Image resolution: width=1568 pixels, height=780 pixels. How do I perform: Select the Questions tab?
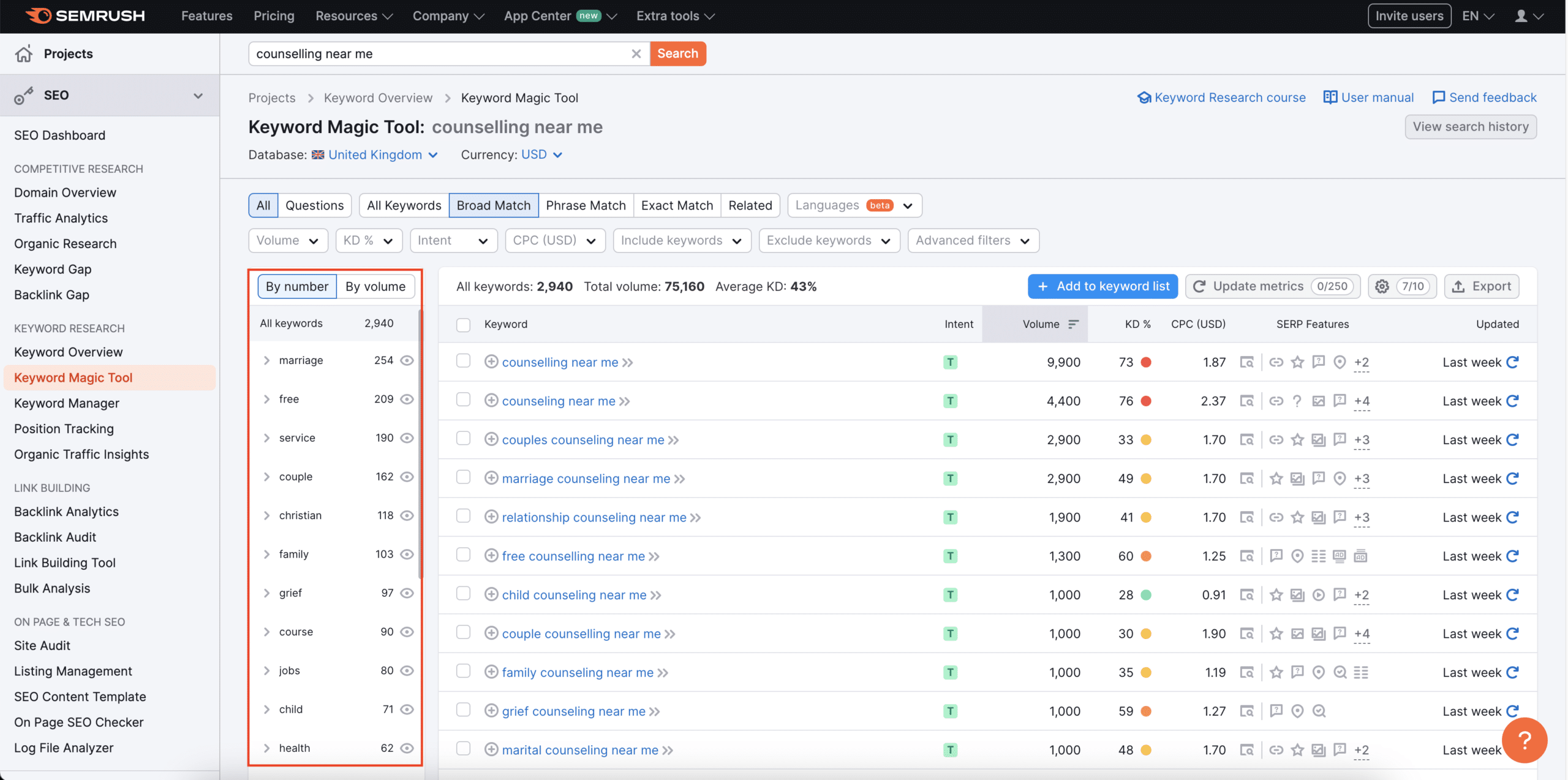point(314,205)
